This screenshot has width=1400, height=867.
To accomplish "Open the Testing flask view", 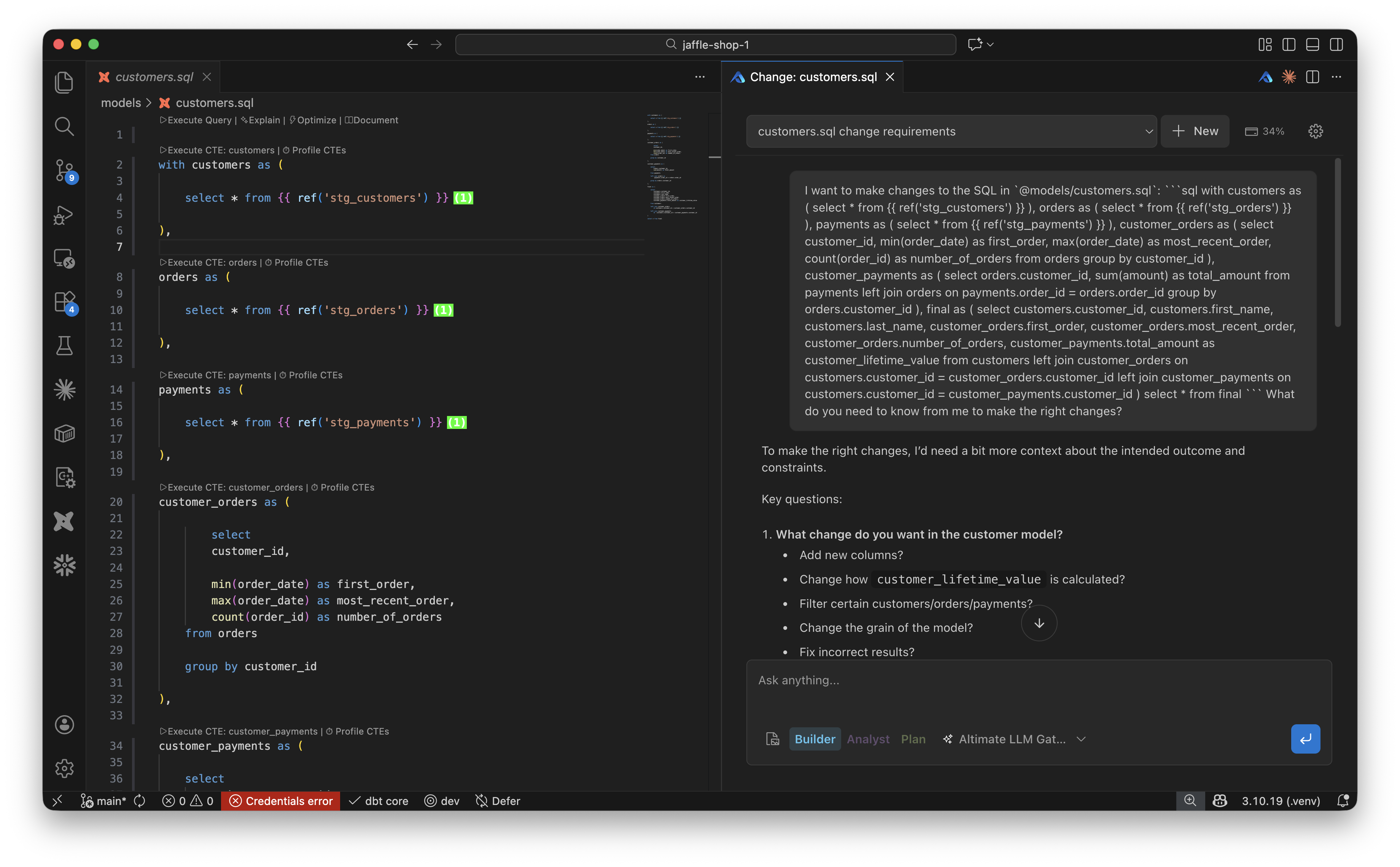I will (64, 346).
